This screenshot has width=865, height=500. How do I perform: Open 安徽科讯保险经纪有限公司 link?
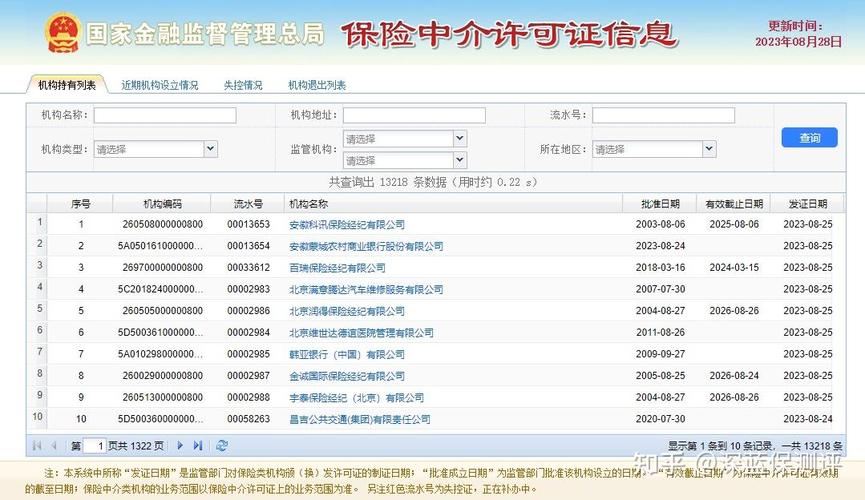347,225
